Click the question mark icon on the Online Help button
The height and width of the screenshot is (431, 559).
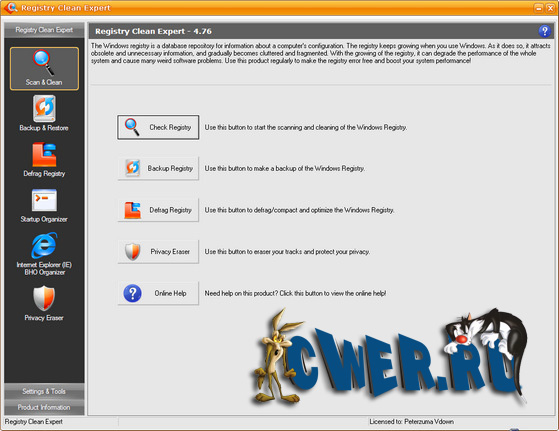coord(132,293)
